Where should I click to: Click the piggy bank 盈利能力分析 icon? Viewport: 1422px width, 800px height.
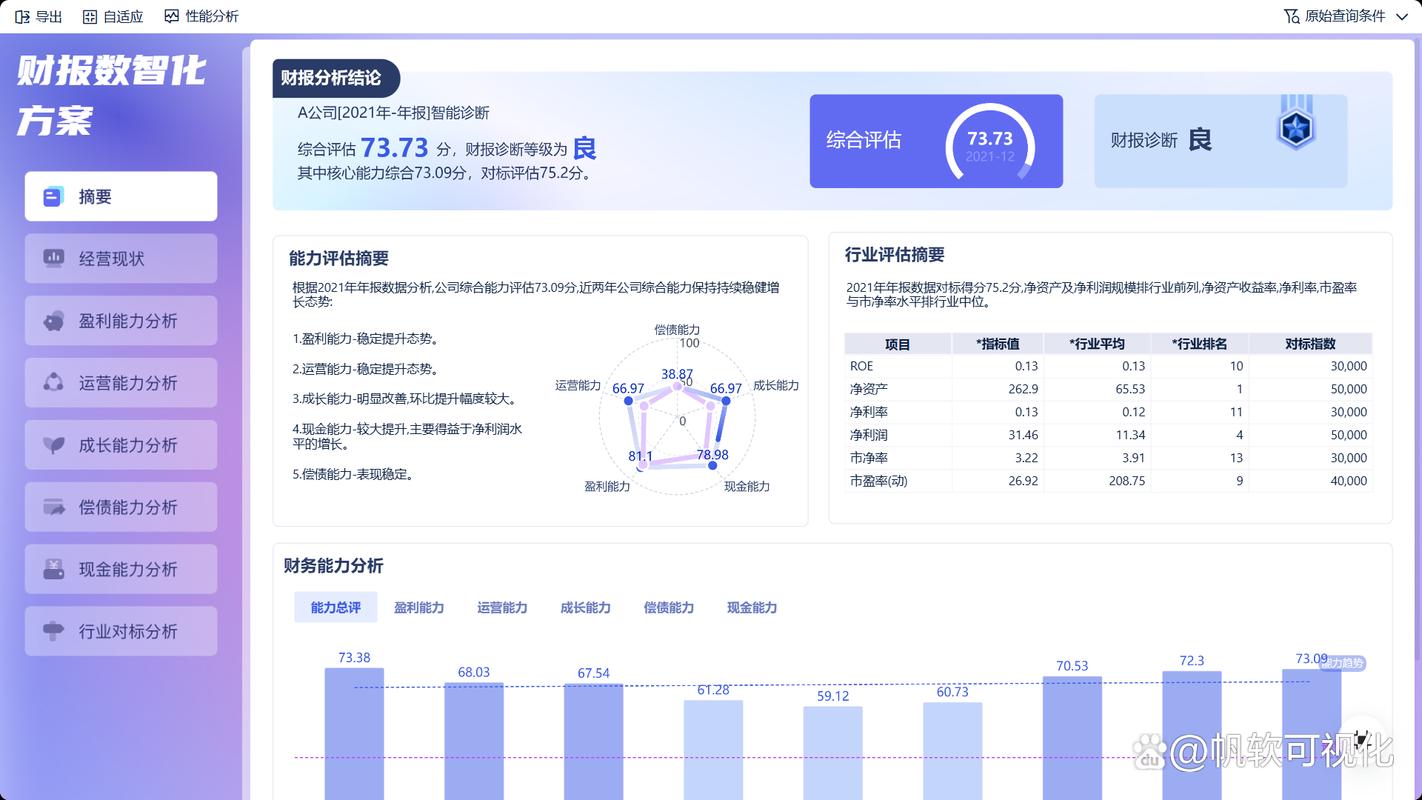pos(54,321)
